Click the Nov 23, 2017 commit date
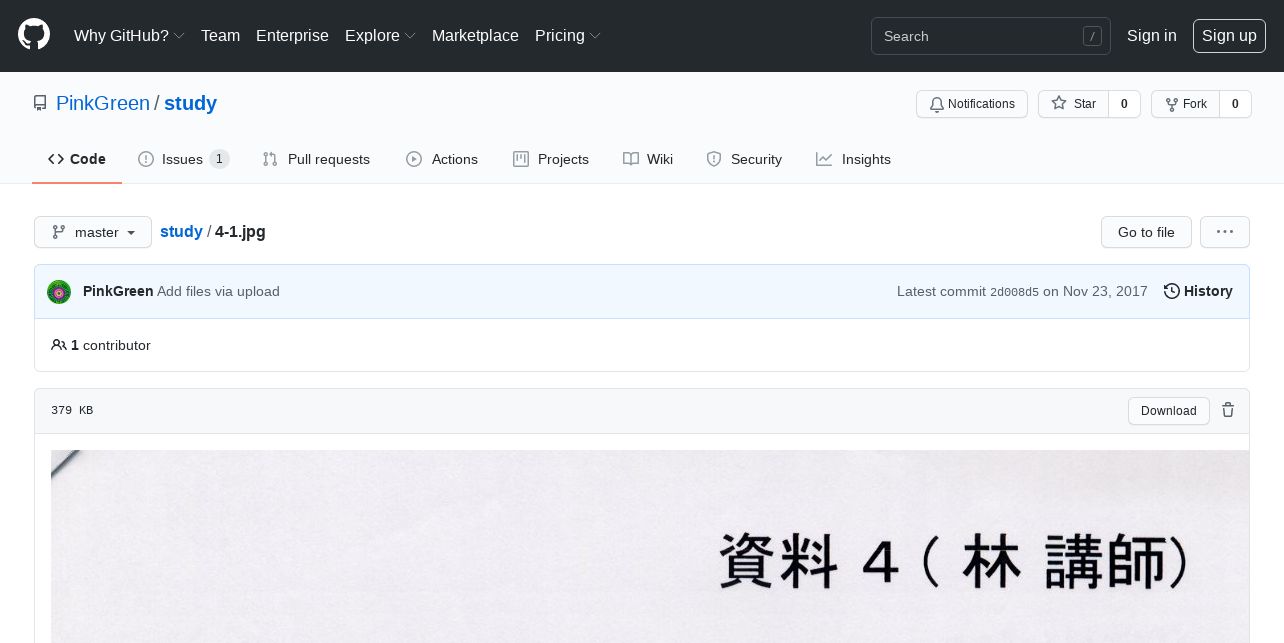 pyautogui.click(x=1105, y=291)
